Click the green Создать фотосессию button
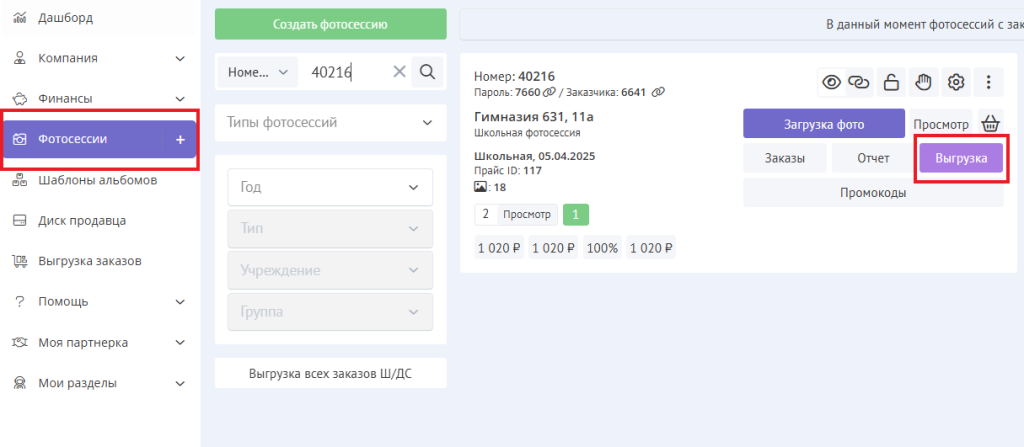This screenshot has height=447, width=1024. [x=330, y=24]
